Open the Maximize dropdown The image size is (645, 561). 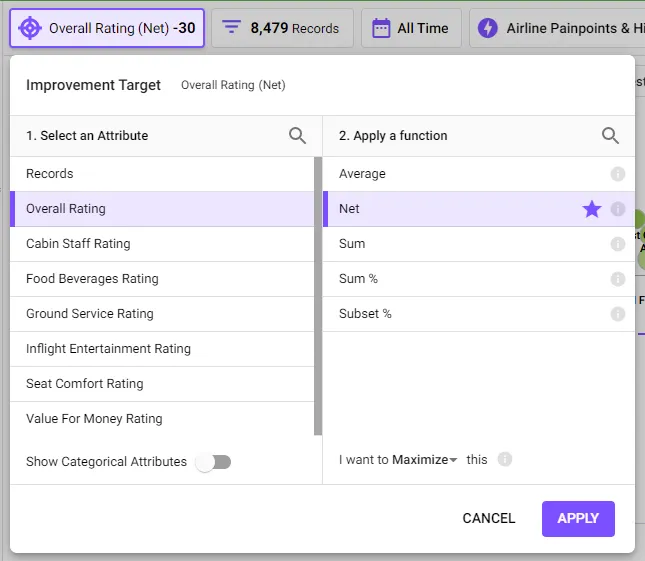coord(425,459)
